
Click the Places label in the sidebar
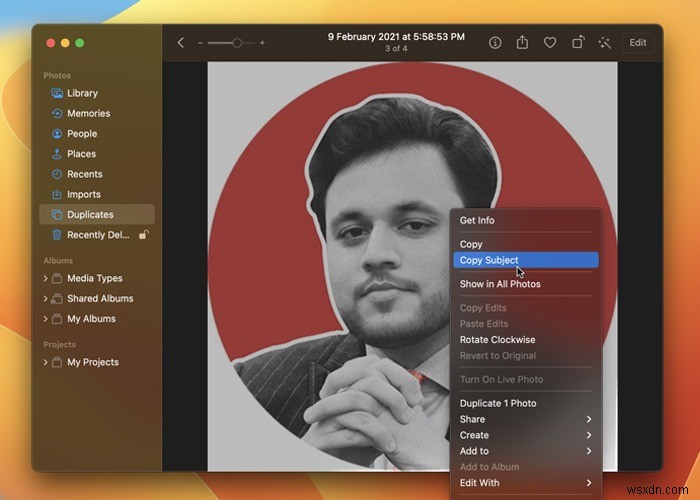click(81, 154)
